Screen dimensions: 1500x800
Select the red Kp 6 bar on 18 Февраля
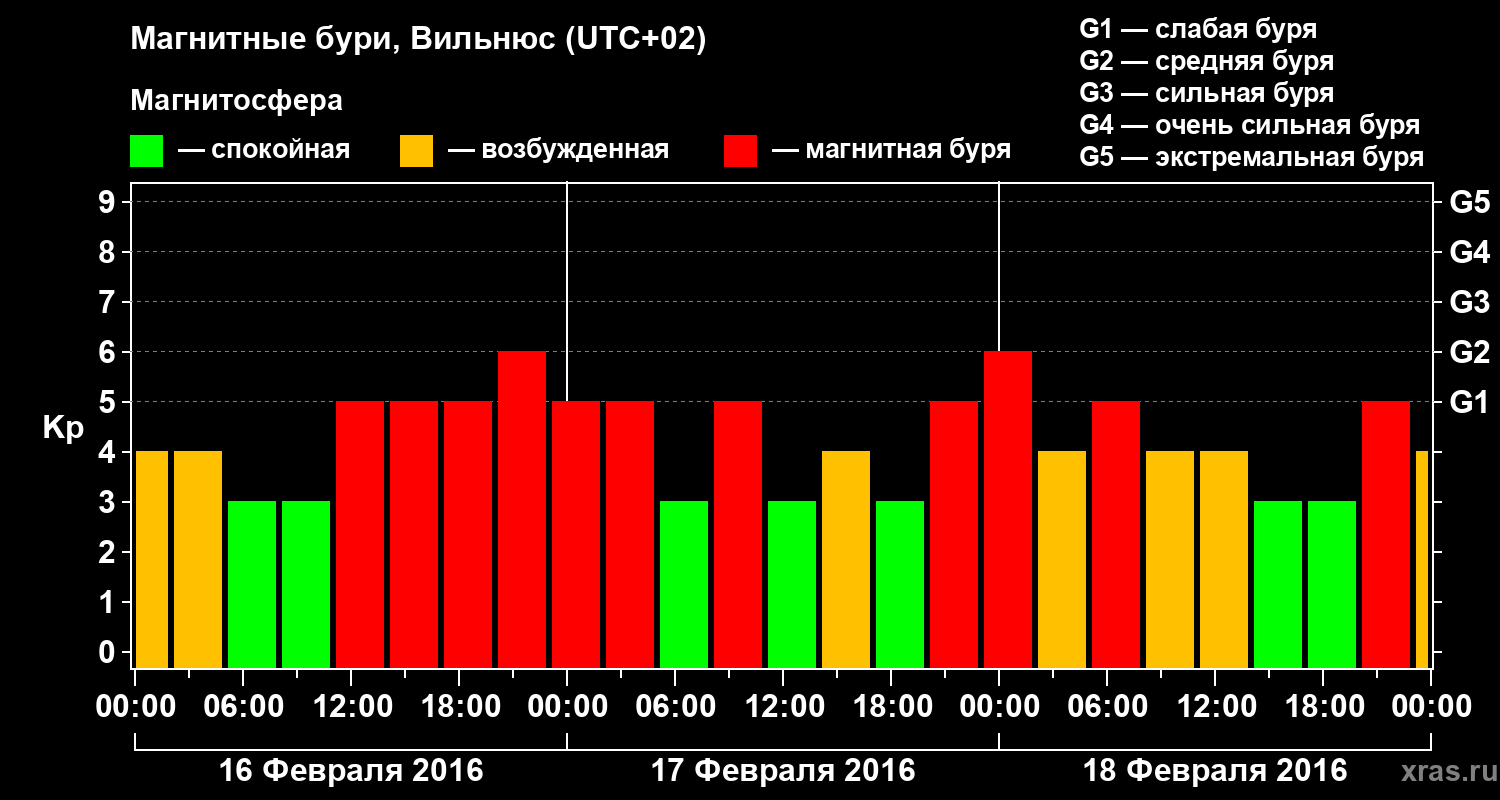tap(1008, 510)
